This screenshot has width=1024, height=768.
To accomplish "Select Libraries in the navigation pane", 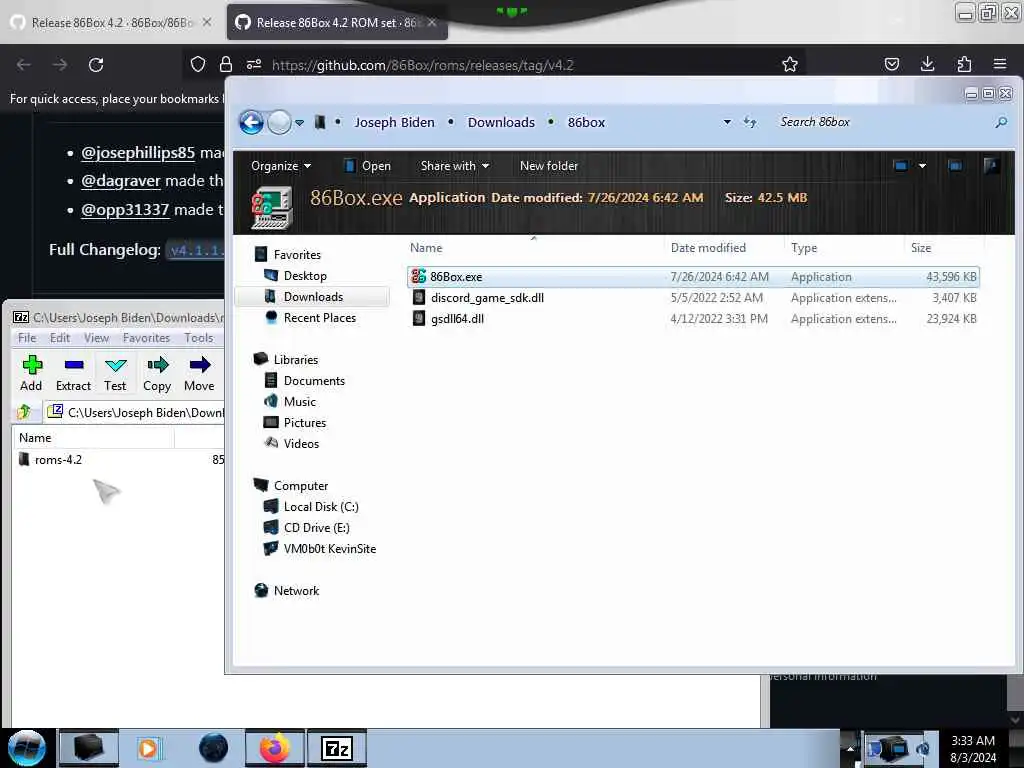I will [x=295, y=360].
